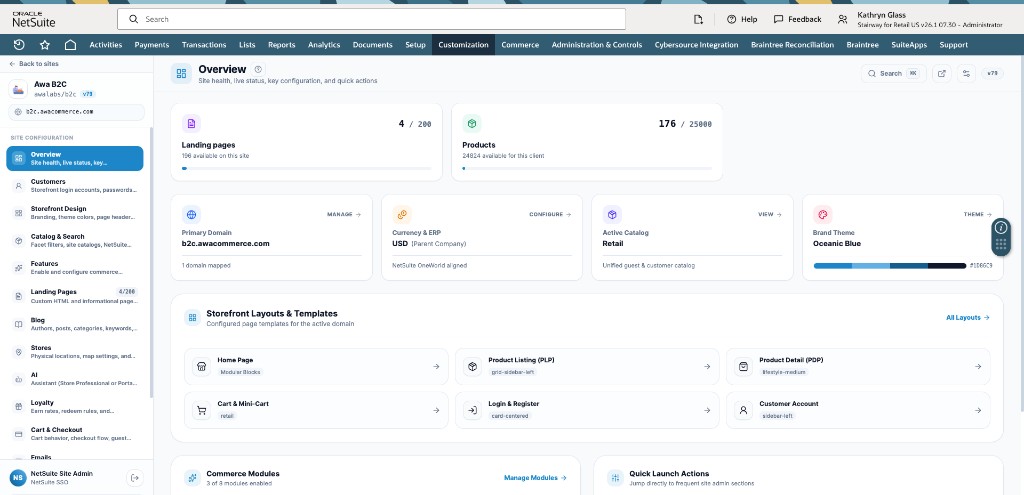Screen dimensions: 1024x495
Task: Click the create new document icon
Action: pyautogui.click(x=698, y=19)
